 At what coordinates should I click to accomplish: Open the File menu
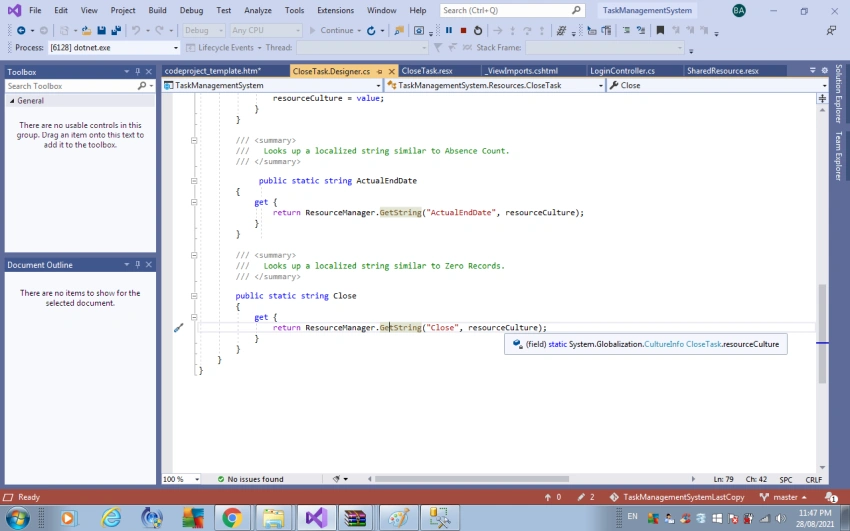click(35, 10)
